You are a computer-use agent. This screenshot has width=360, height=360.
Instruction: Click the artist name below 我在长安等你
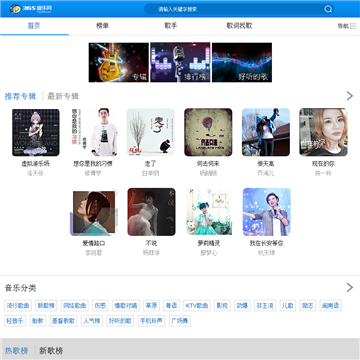click(x=267, y=253)
